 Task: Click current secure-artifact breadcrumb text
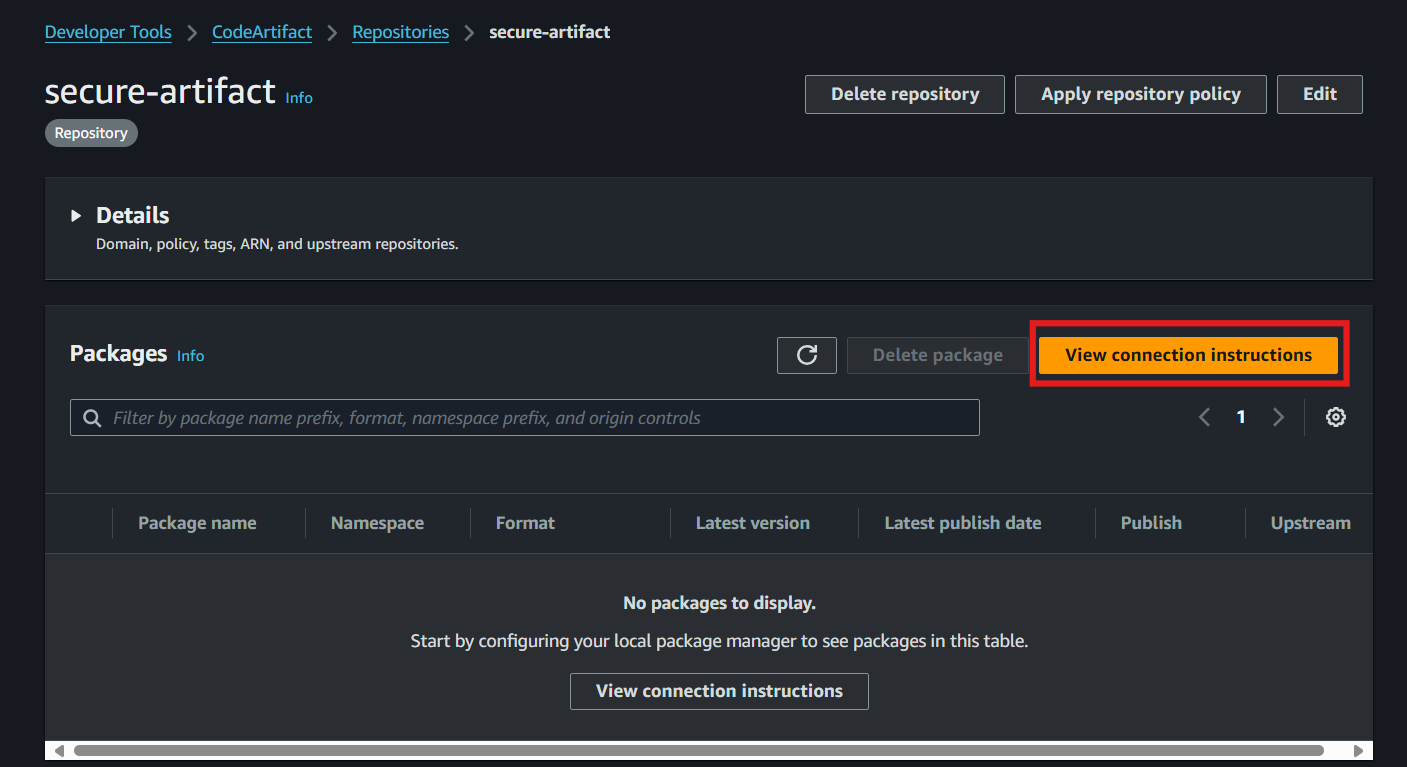(550, 32)
